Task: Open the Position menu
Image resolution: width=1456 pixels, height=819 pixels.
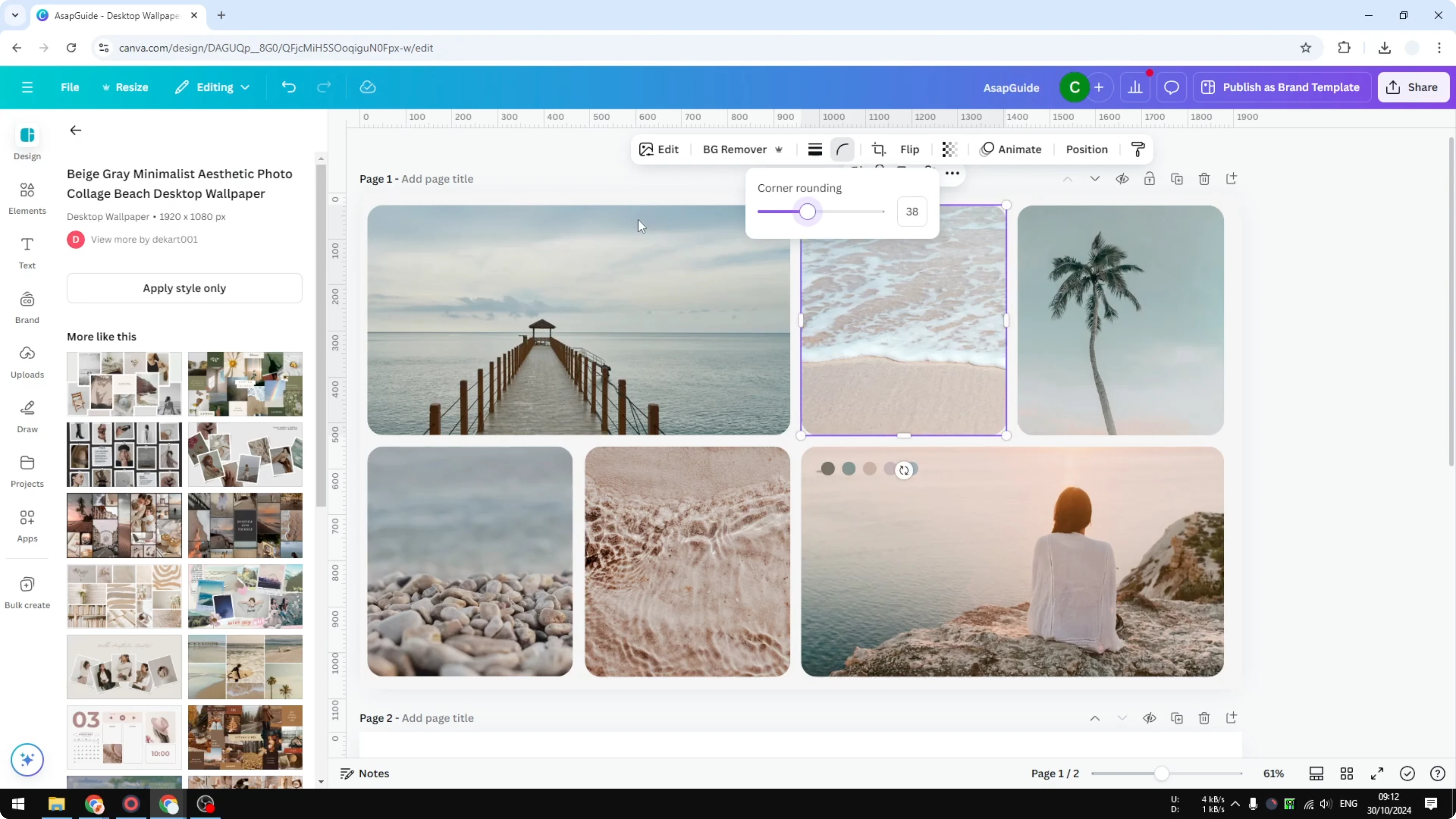Action: 1086,149
